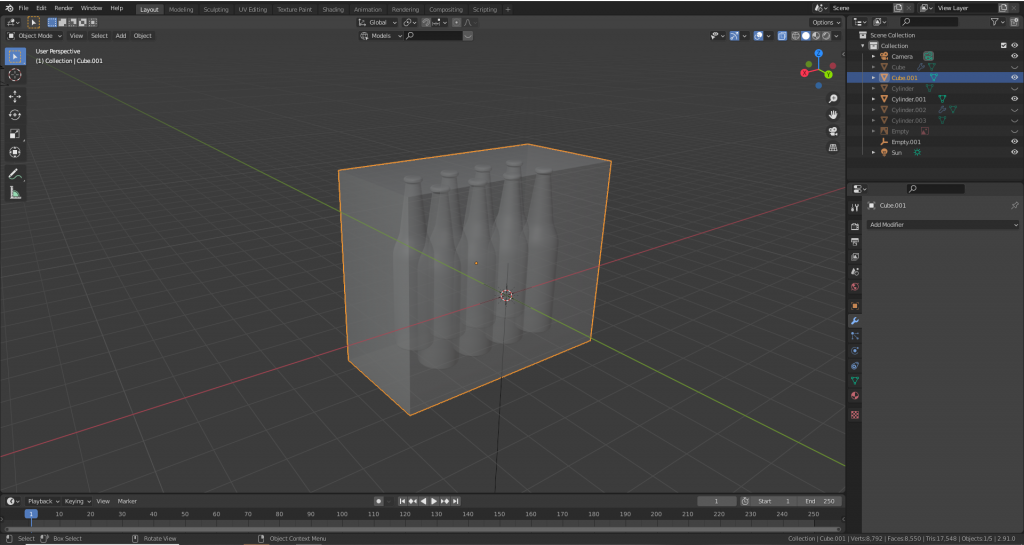
Task: Click the blue frame 1 playhead marker
Action: click(x=31, y=514)
